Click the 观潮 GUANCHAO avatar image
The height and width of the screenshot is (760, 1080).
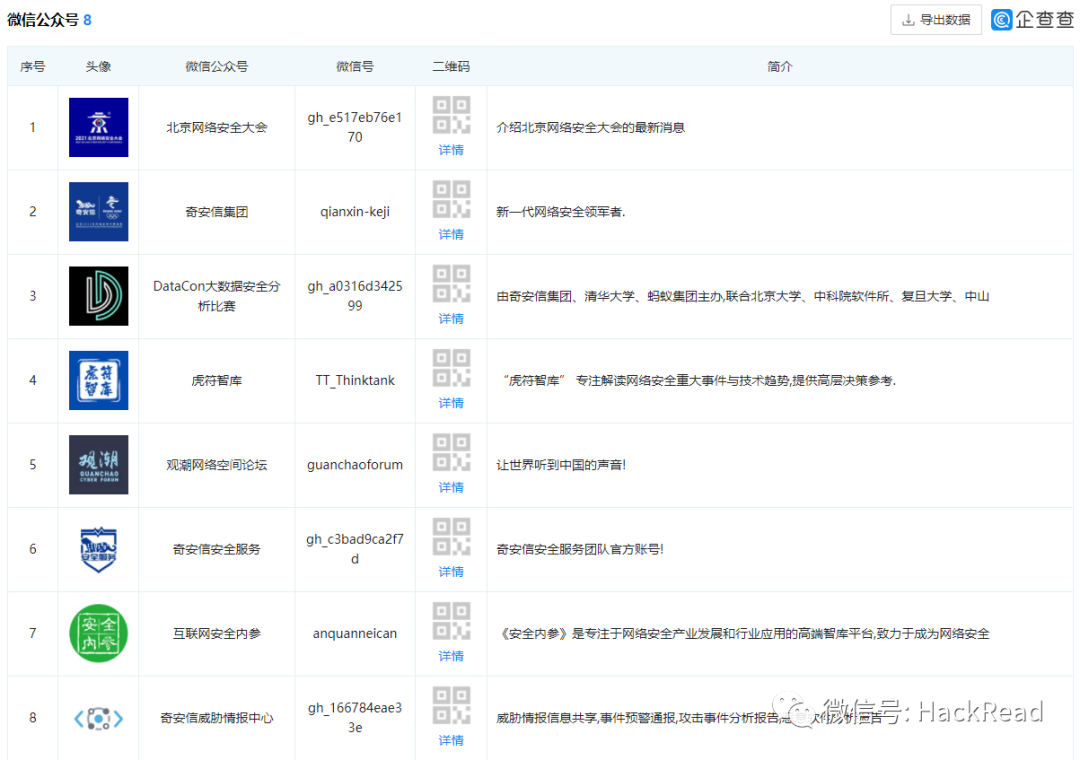98,465
